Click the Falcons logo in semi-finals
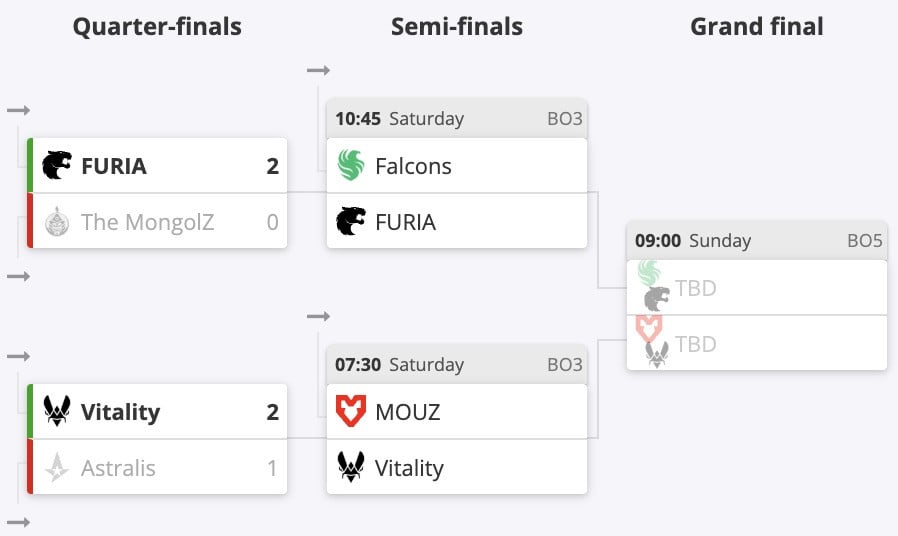This screenshot has height=536, width=898. pos(351,166)
